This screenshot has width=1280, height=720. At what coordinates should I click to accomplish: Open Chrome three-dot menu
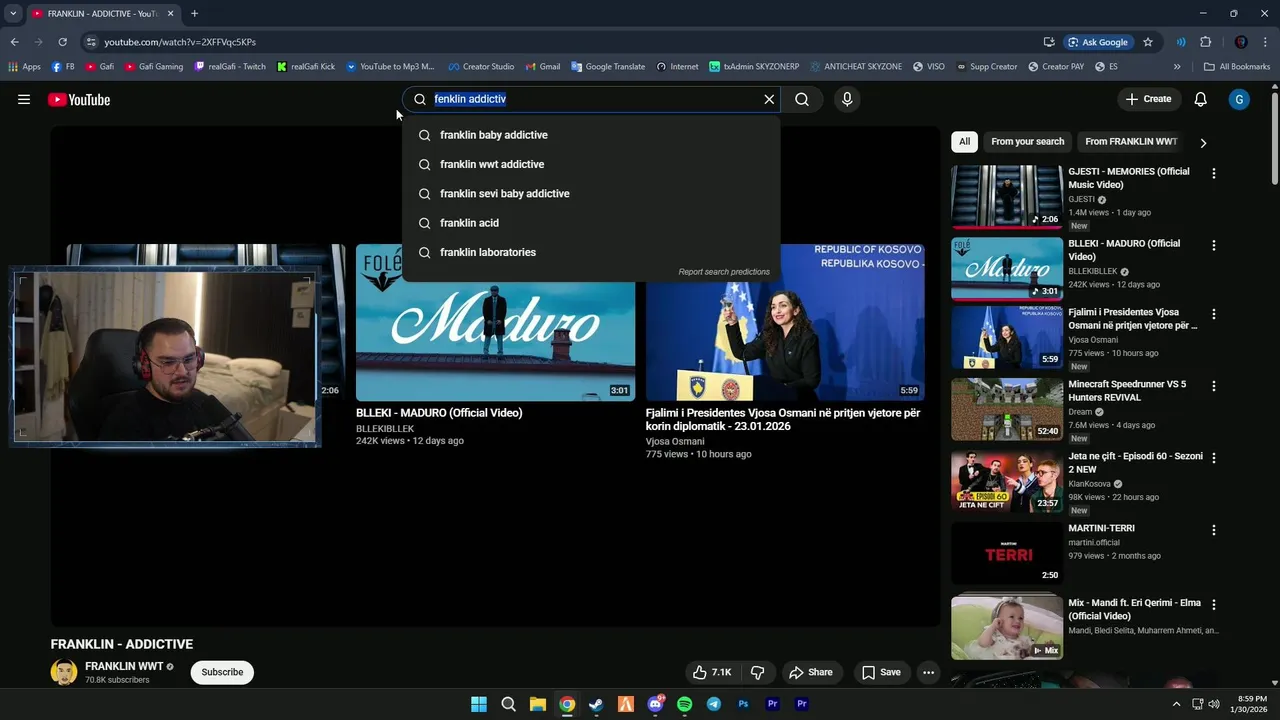pos(1266,42)
